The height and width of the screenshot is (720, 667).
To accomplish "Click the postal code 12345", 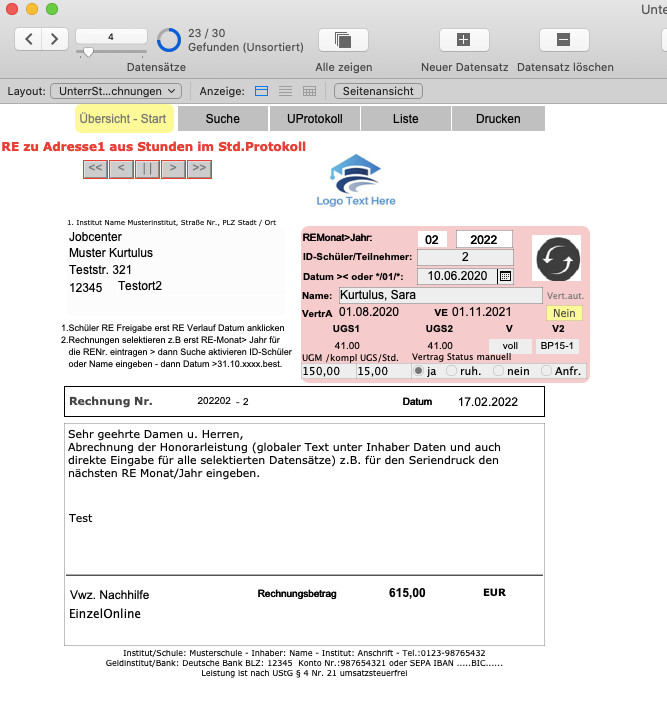I will coord(86,288).
